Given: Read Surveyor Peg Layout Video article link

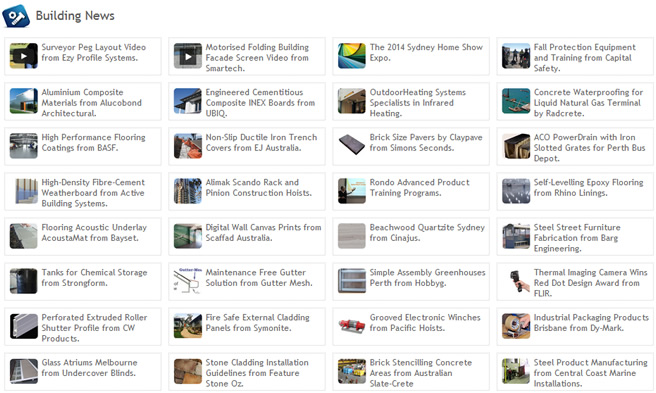Looking at the screenshot, I should pyautogui.click(x=94, y=53).
